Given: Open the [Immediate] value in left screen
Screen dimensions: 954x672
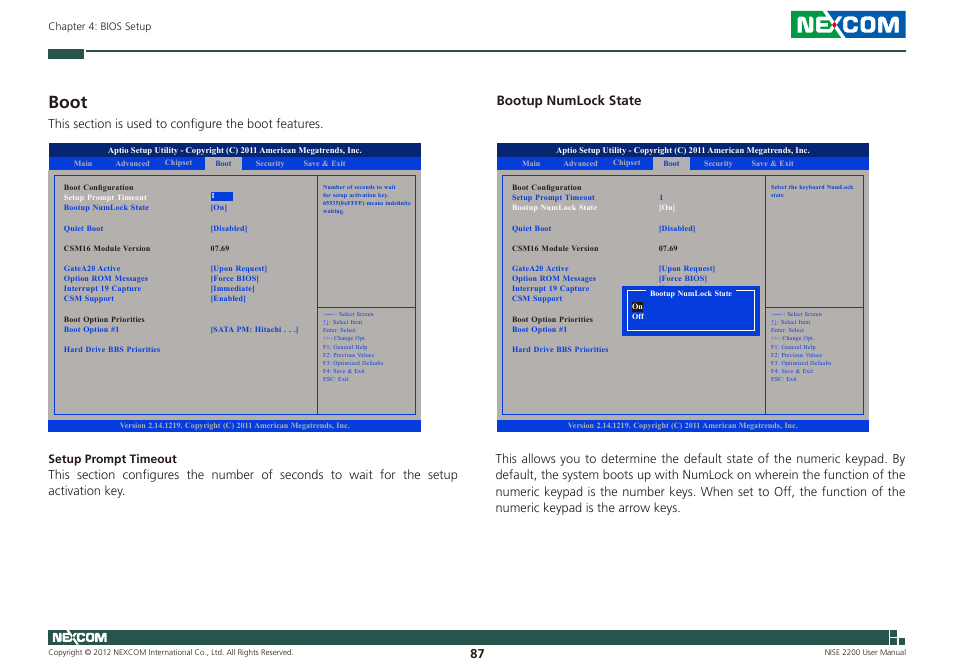Looking at the screenshot, I should pyautogui.click(x=232, y=288).
